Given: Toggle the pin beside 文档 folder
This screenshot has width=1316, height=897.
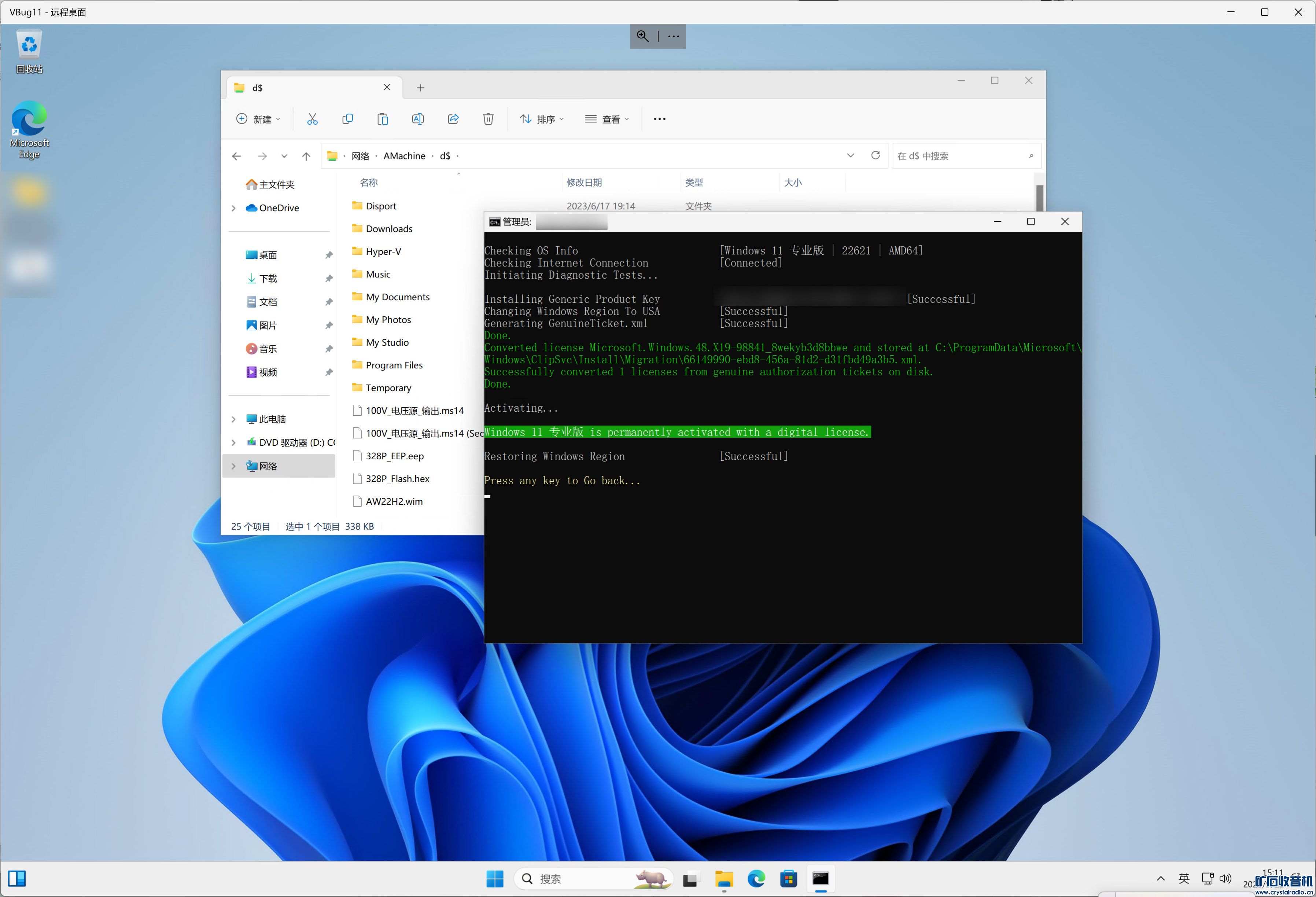Looking at the screenshot, I should tap(329, 302).
